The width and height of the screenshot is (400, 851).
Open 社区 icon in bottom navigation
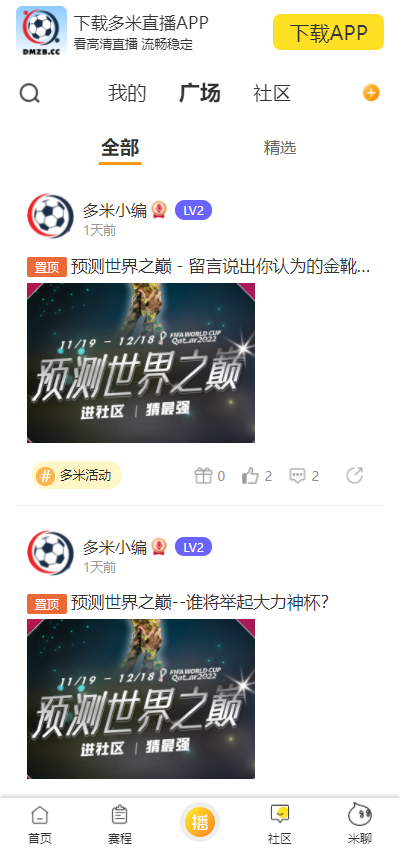click(280, 824)
